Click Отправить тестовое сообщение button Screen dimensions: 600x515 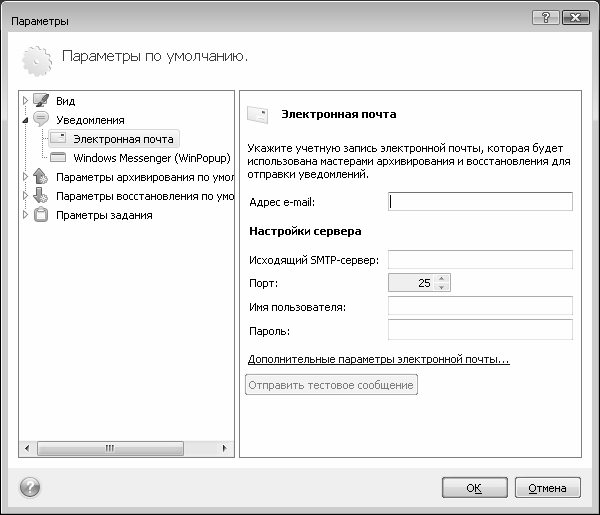click(x=331, y=385)
